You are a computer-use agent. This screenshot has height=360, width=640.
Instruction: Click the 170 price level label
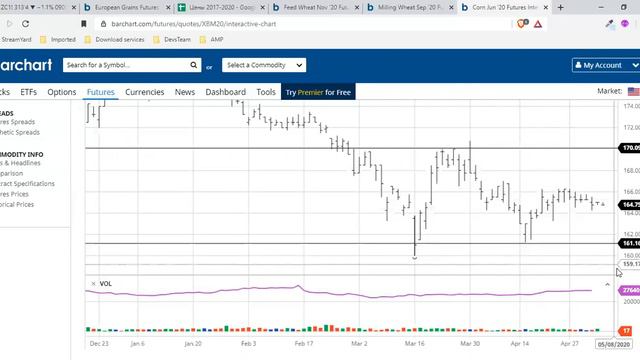click(x=629, y=148)
